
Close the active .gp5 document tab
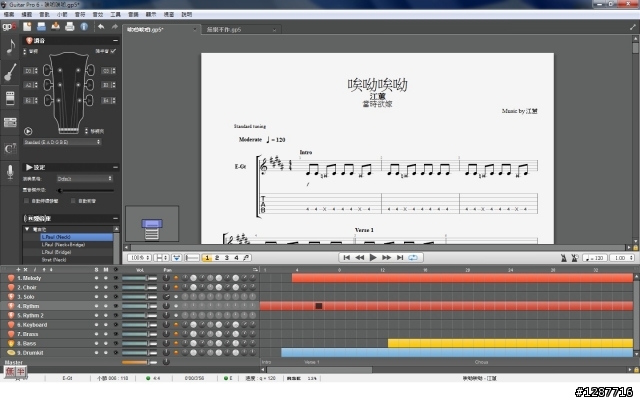pyautogui.click(x=195, y=30)
